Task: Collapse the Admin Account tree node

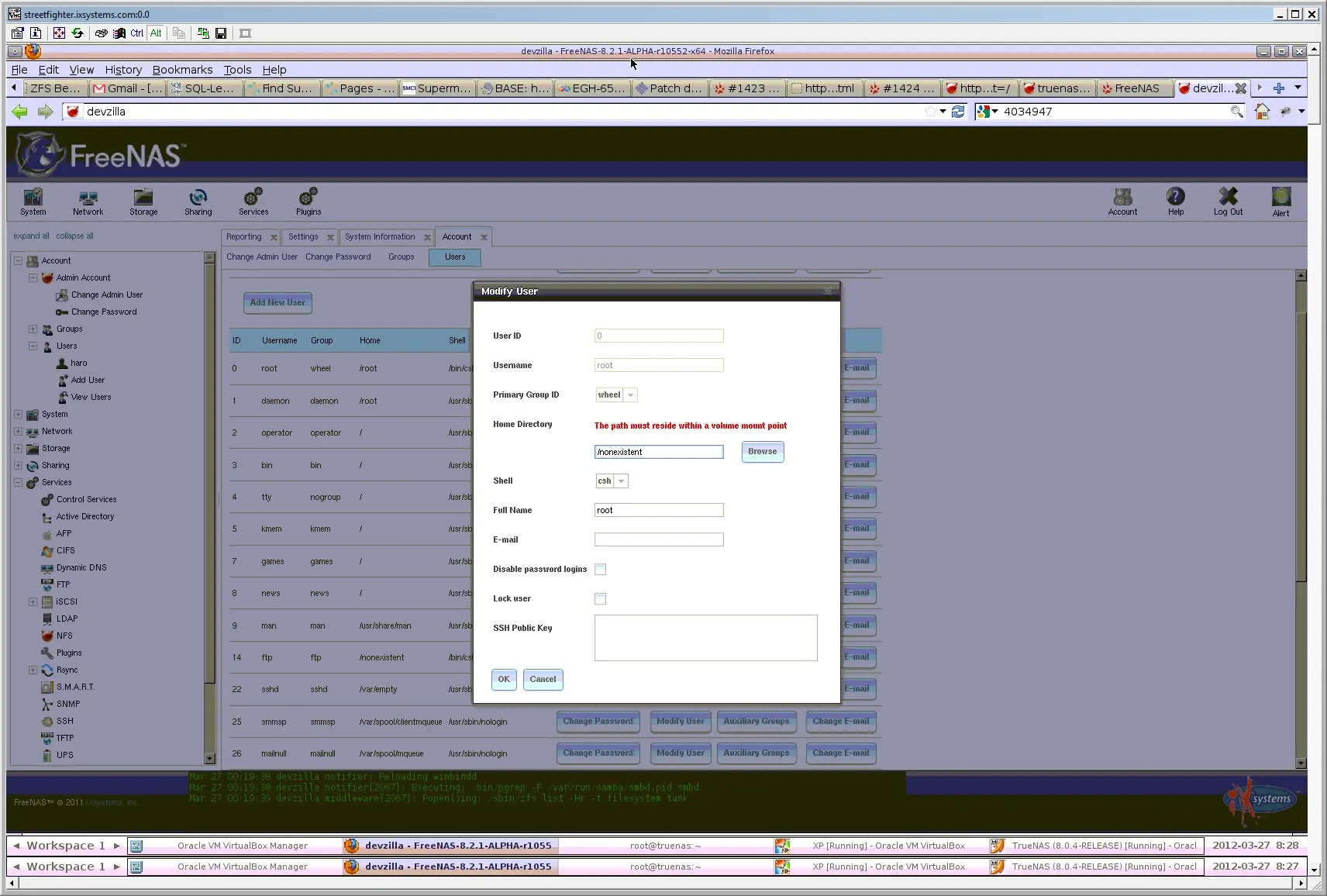Action: [x=33, y=277]
